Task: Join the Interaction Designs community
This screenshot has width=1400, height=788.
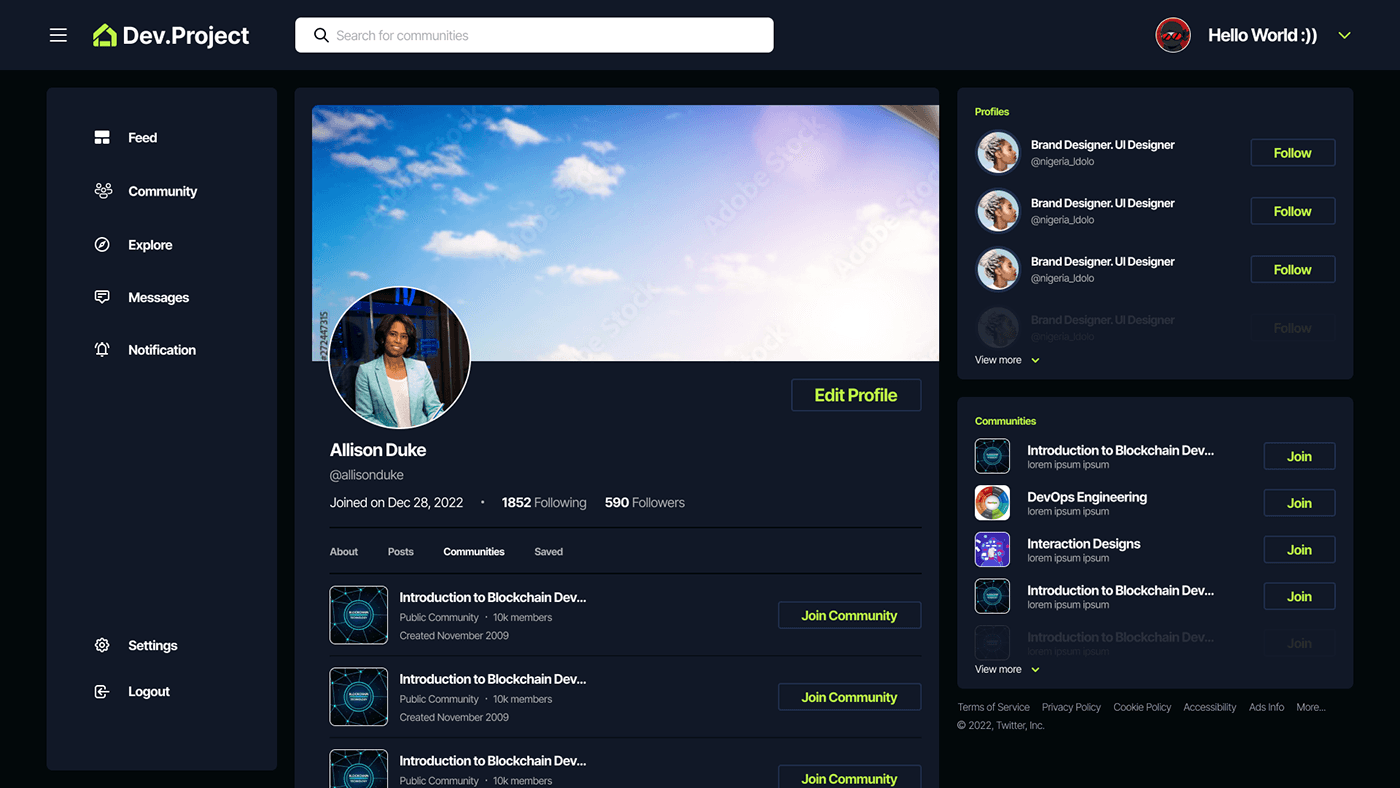Action: pos(1299,550)
